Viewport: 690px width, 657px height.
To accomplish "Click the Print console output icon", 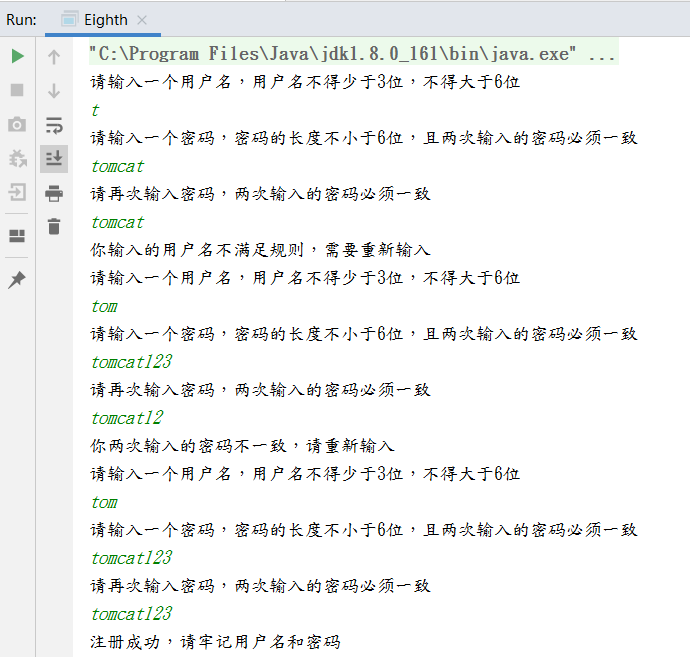I will [x=54, y=193].
